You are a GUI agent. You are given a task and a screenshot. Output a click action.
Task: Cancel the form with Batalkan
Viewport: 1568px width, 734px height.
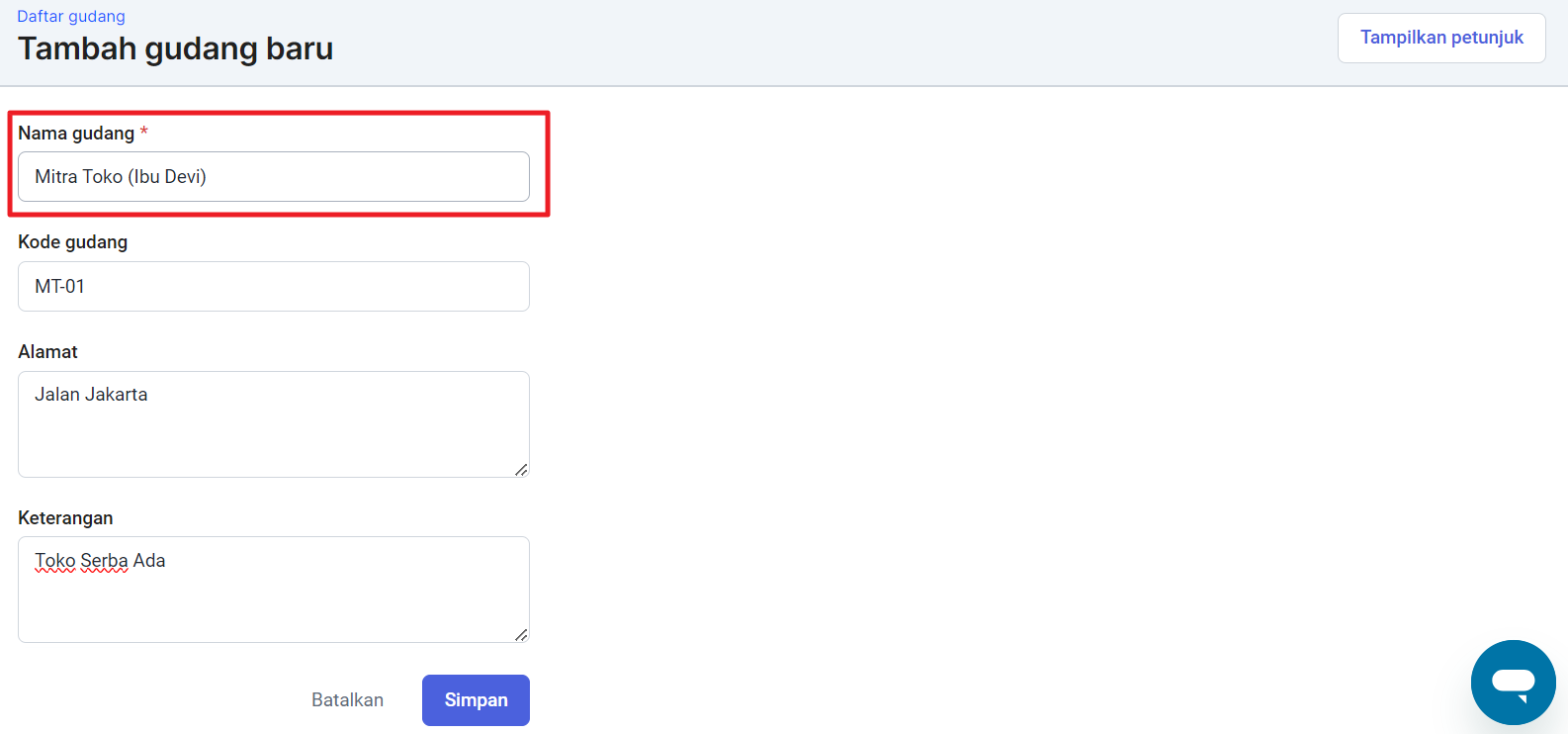[x=347, y=700]
